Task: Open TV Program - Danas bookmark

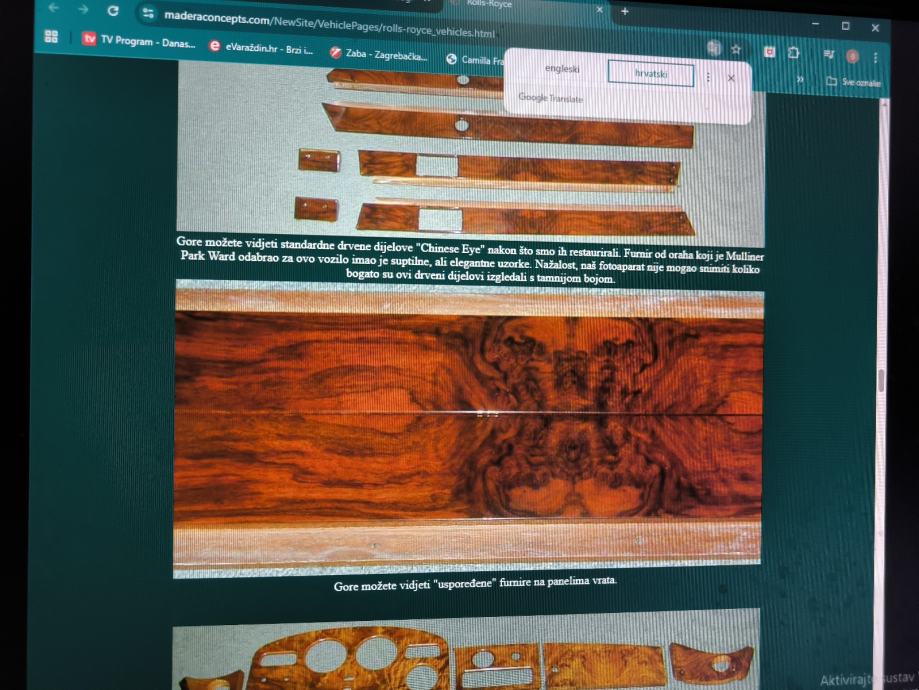Action: click(x=138, y=40)
